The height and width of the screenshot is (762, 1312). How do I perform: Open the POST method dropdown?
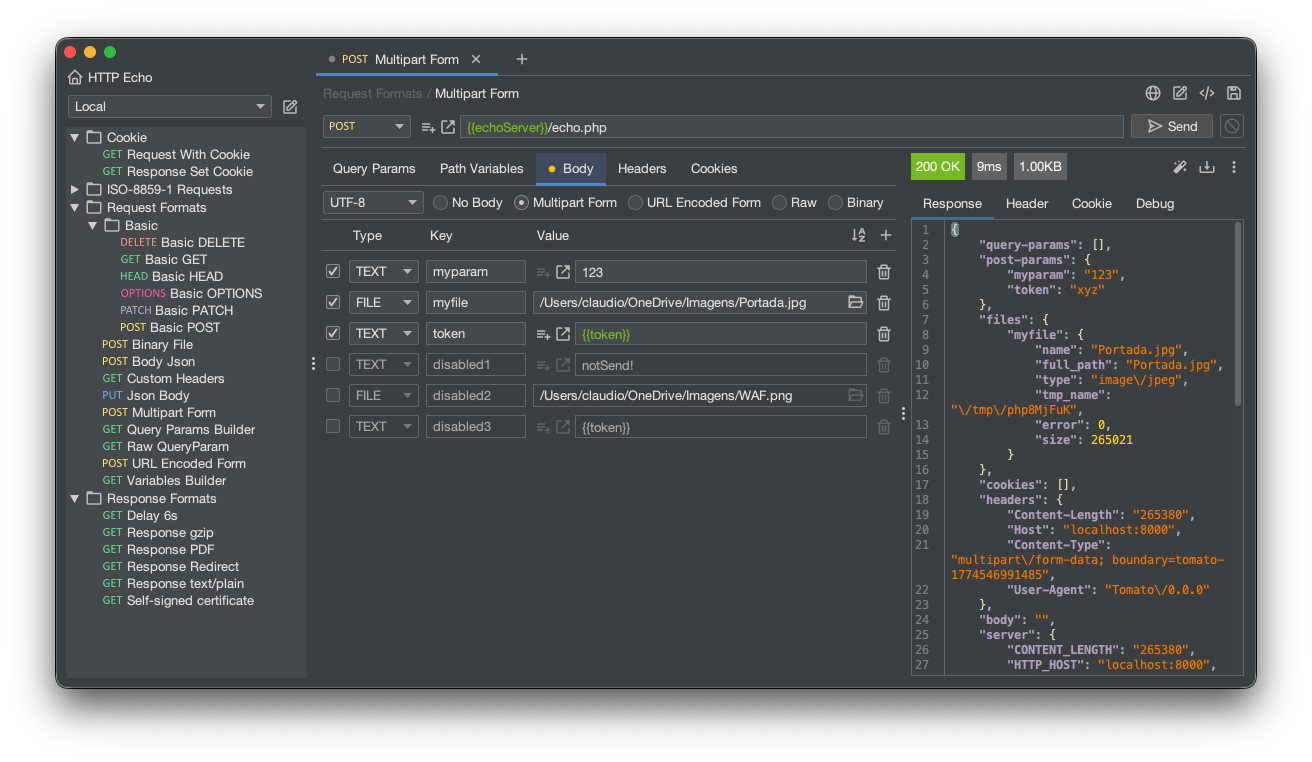[x=367, y=126]
